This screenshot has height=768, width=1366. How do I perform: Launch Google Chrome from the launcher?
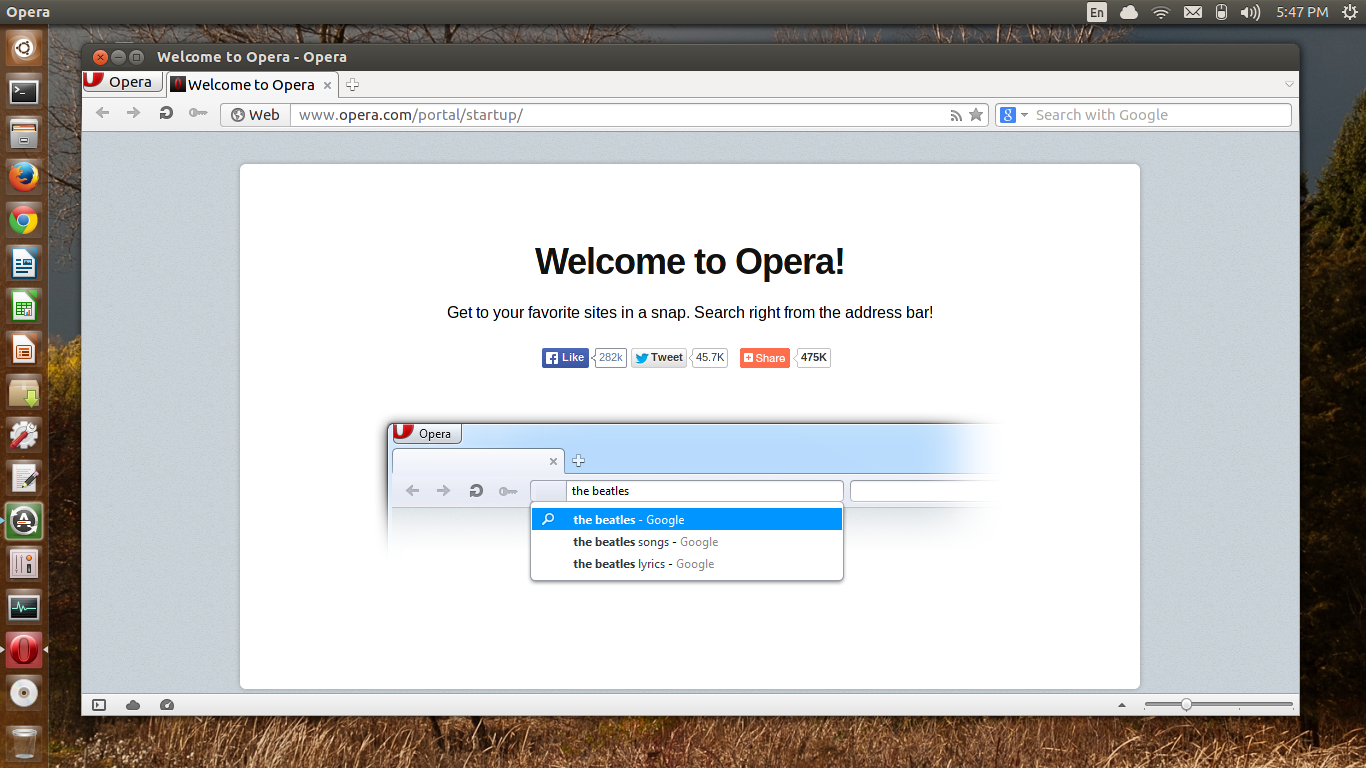(23, 220)
